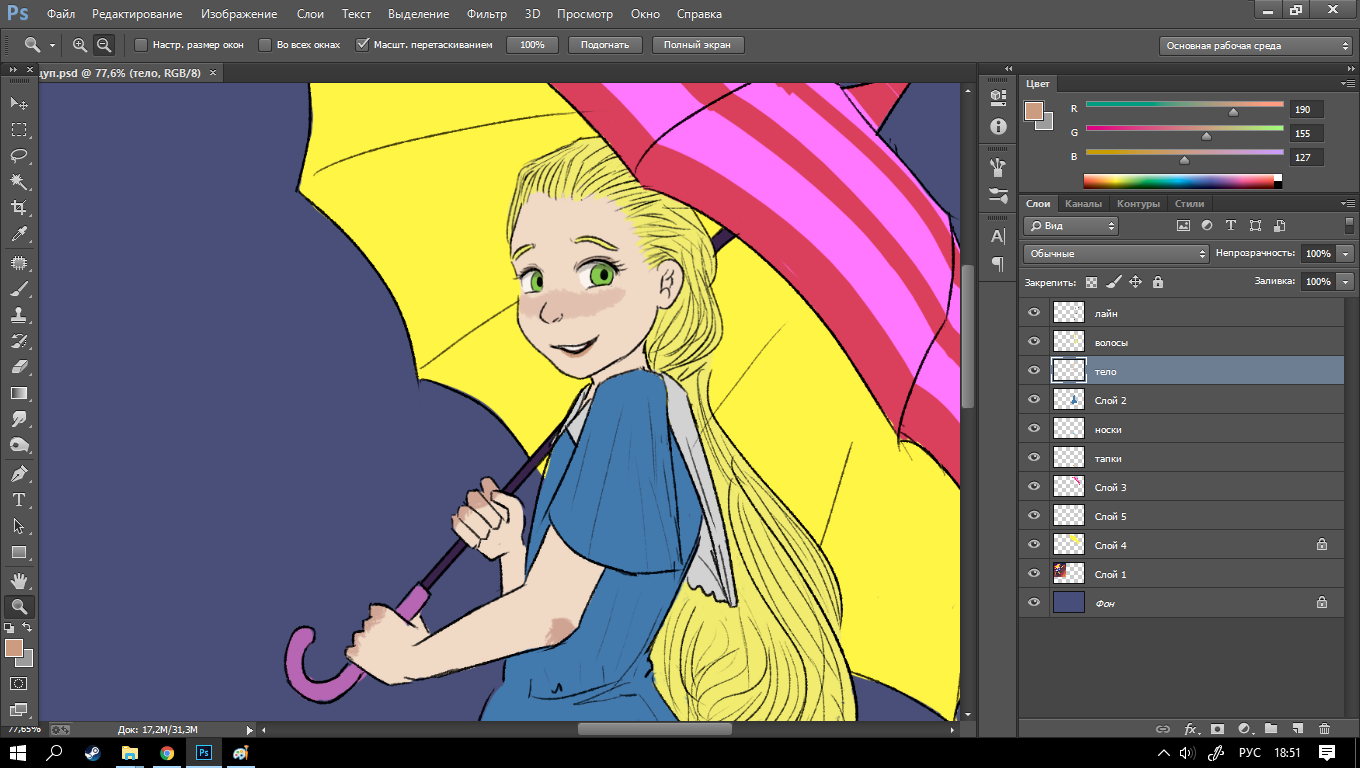The height and width of the screenshot is (768, 1360).
Task: Select the Eraser tool
Action: [x=19, y=367]
